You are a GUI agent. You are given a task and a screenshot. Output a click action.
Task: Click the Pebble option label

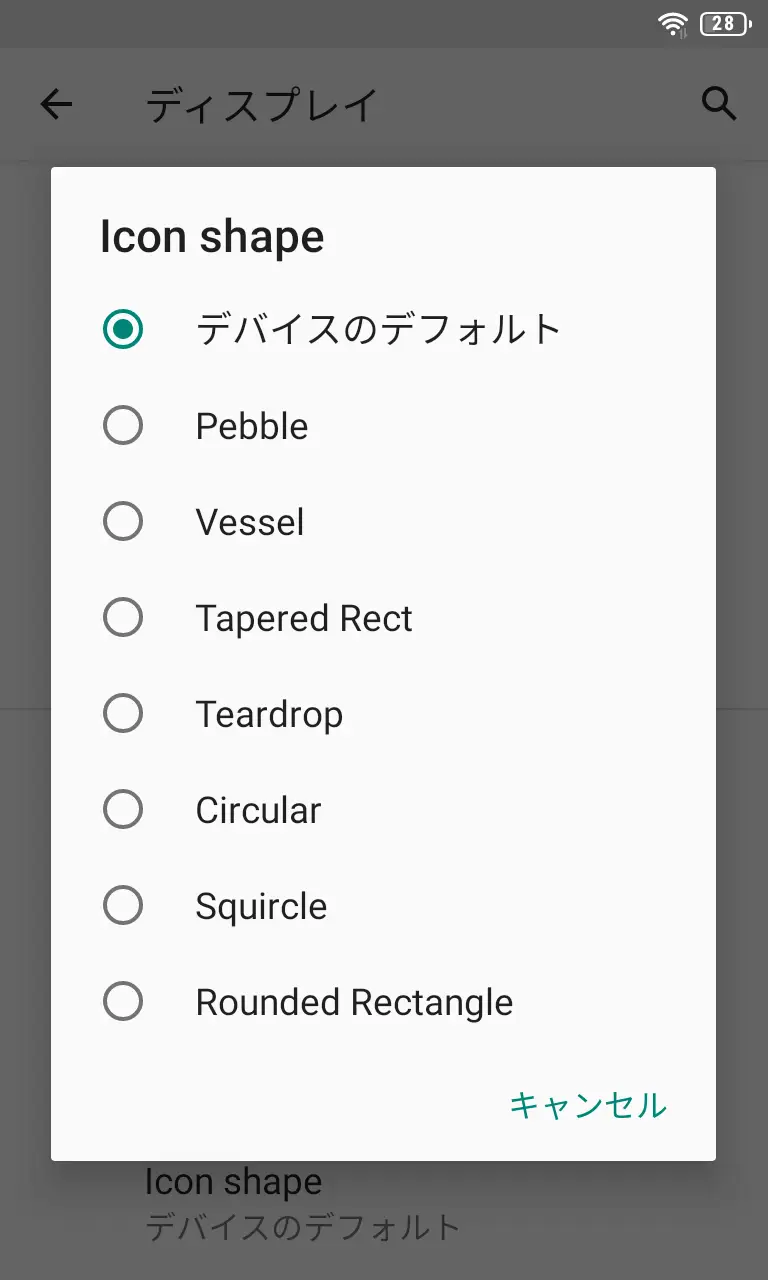(252, 427)
